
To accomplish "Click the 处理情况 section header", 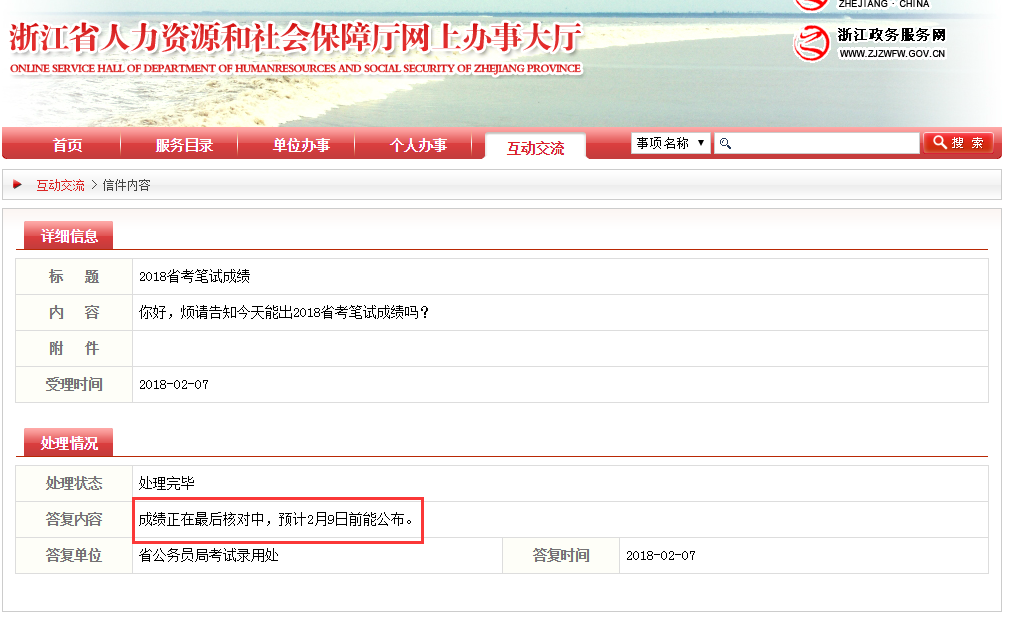I will (x=69, y=443).
